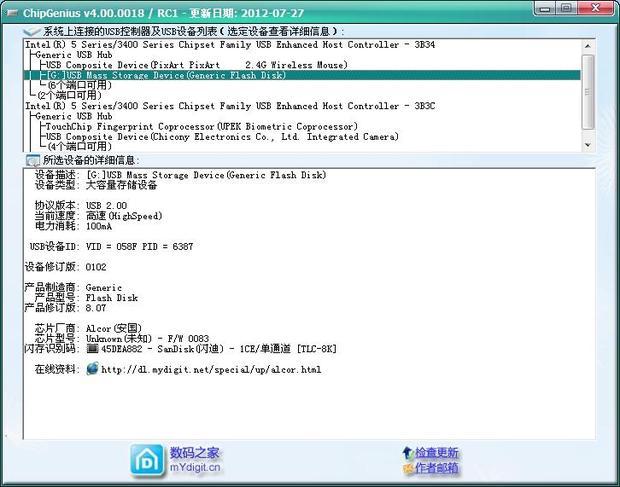Click the 作者邮箱 link
Screen dimensions: 620x487
[x=436, y=468]
